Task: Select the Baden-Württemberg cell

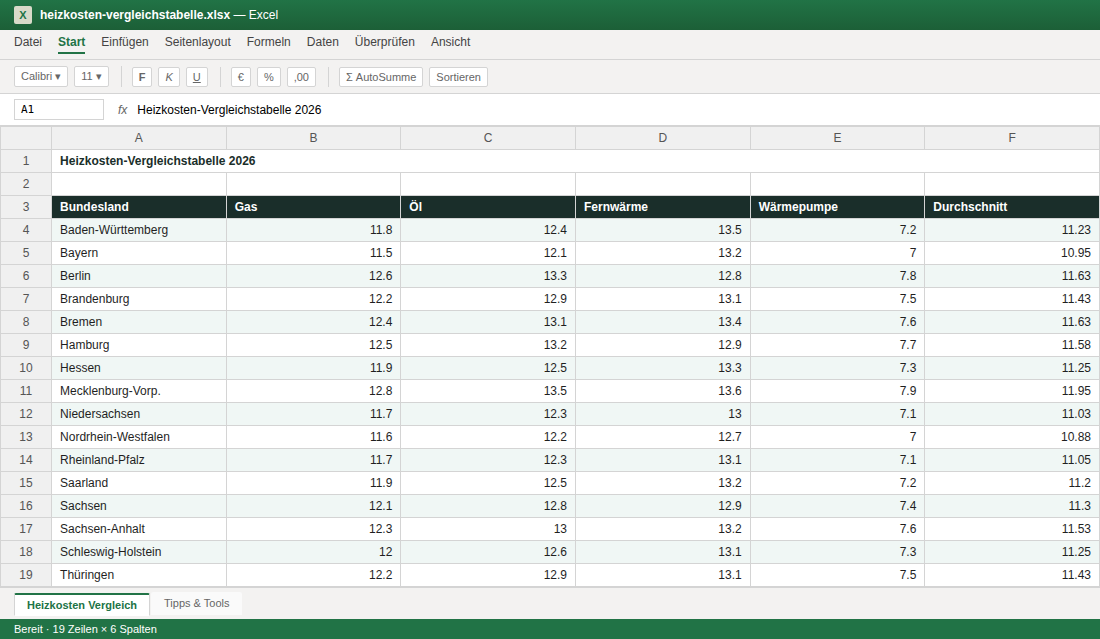Action: click(x=139, y=230)
